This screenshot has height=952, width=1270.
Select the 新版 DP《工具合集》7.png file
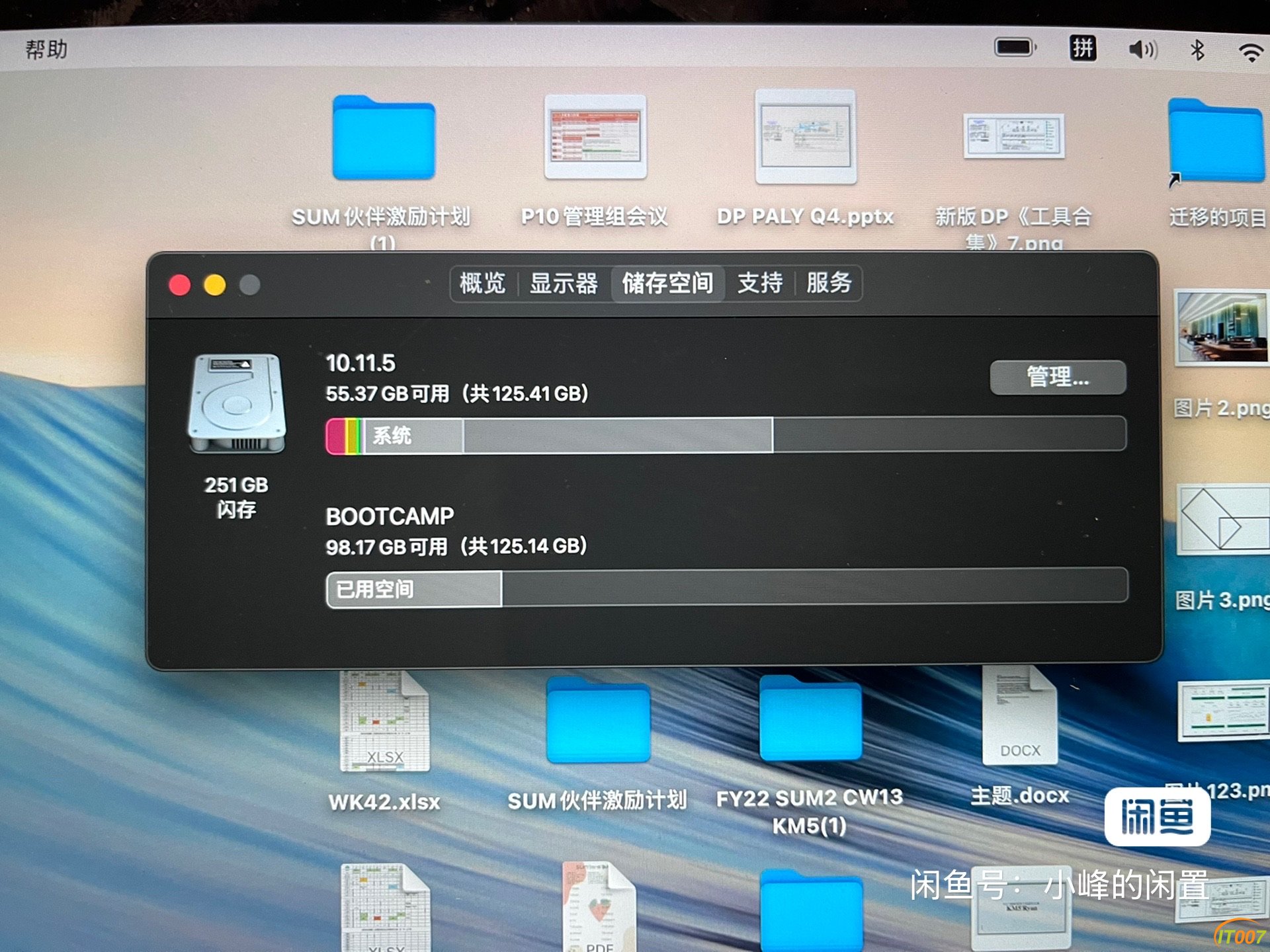click(1014, 136)
